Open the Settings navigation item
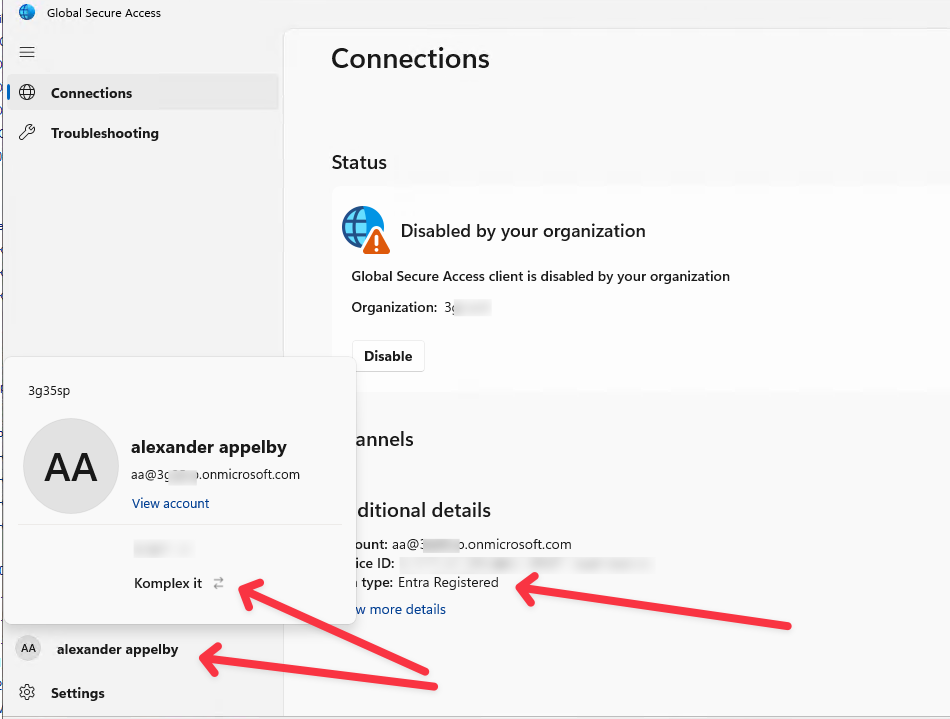This screenshot has height=719, width=950. (78, 693)
